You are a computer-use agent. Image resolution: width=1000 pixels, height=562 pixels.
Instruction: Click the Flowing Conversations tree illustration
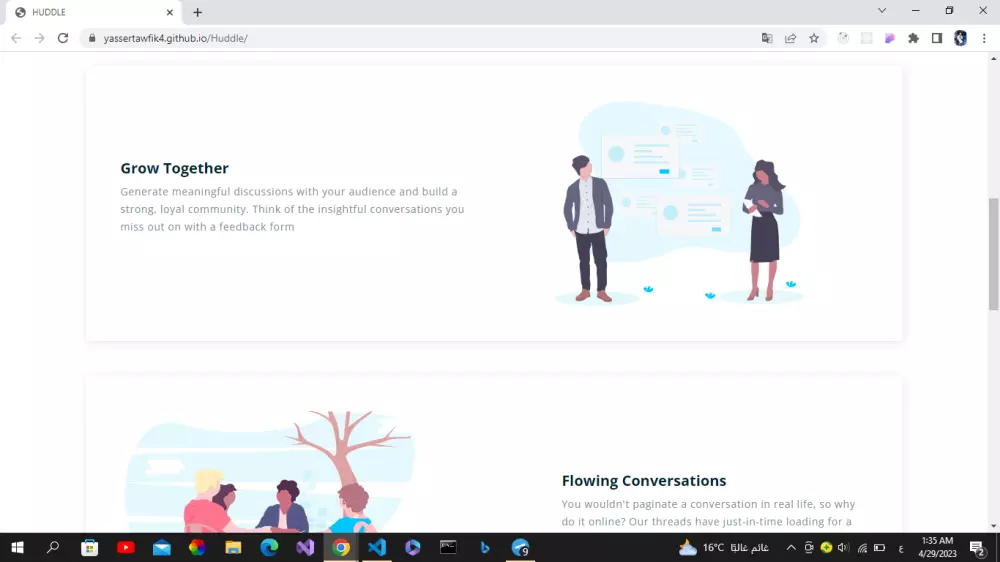coord(271,471)
